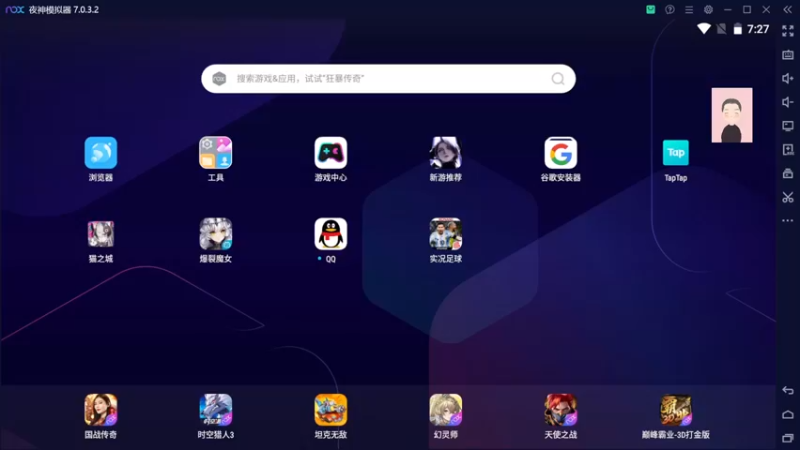The width and height of the screenshot is (800, 450).
Task: Click the Wi-Fi status icon
Action: coord(704,29)
